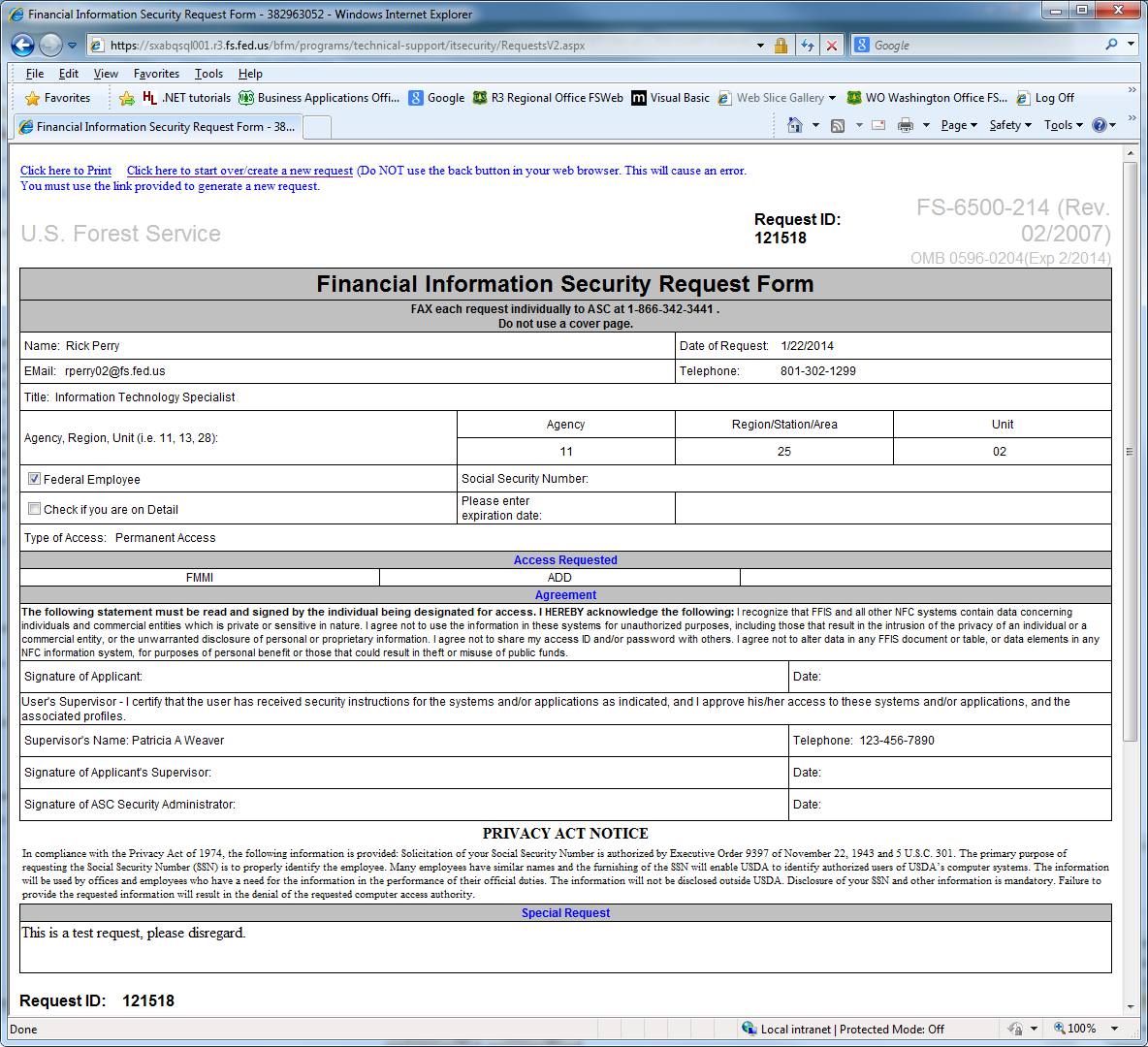Click 'This is a test request' text
1148x1047 pixels.
(133, 933)
